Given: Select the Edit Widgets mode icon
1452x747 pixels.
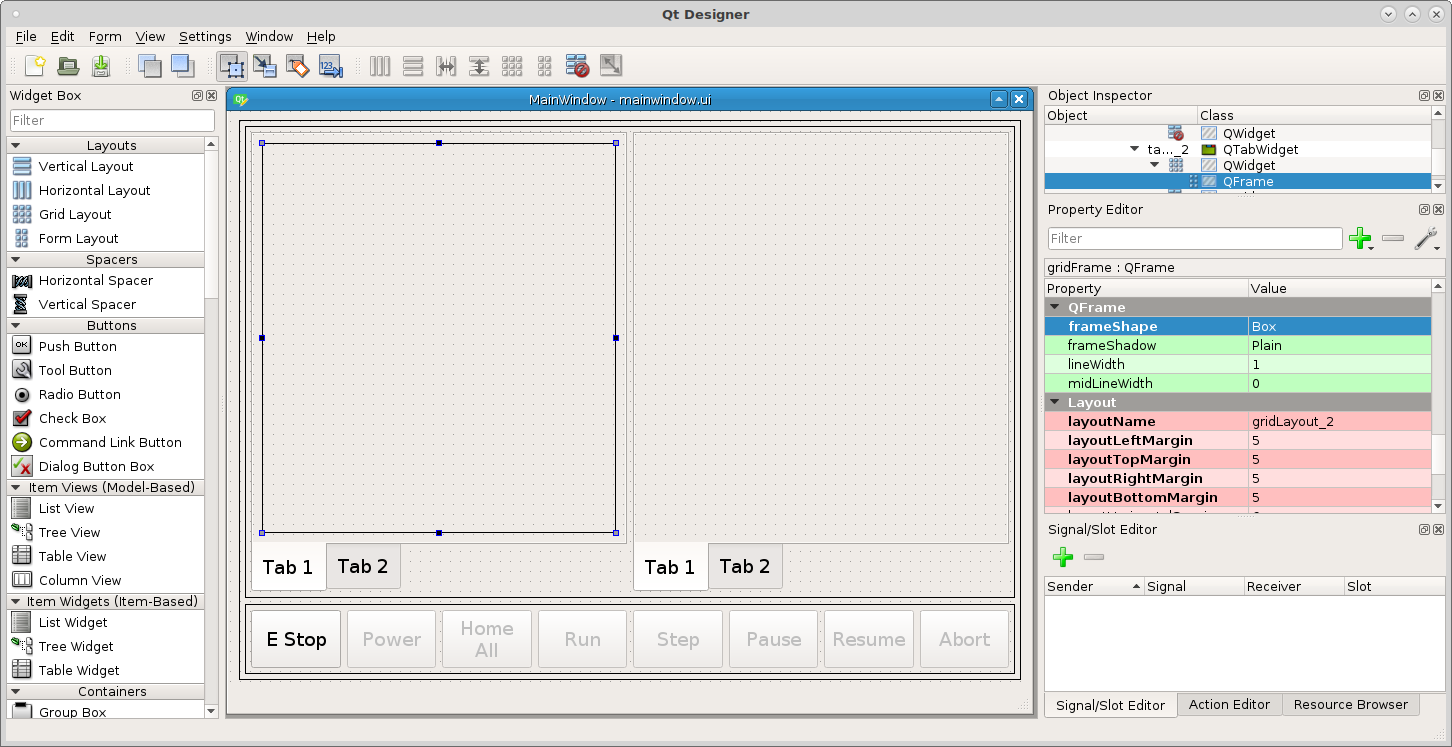Looking at the screenshot, I should coord(232,66).
